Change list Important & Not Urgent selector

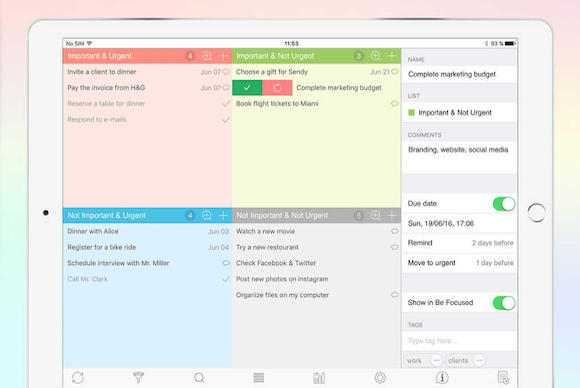click(x=459, y=113)
